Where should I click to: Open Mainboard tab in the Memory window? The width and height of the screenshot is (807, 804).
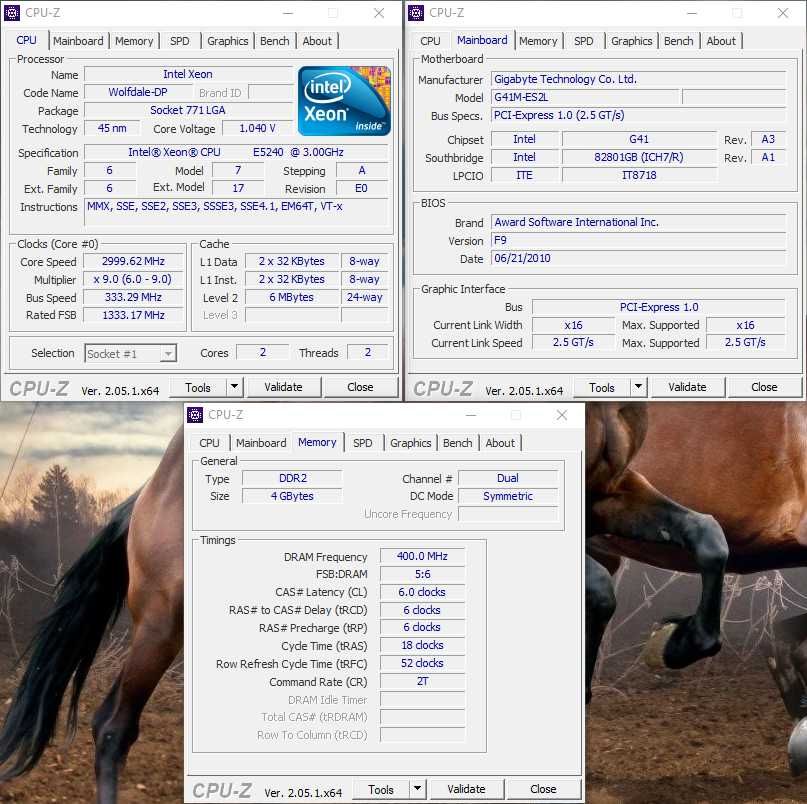click(261, 443)
